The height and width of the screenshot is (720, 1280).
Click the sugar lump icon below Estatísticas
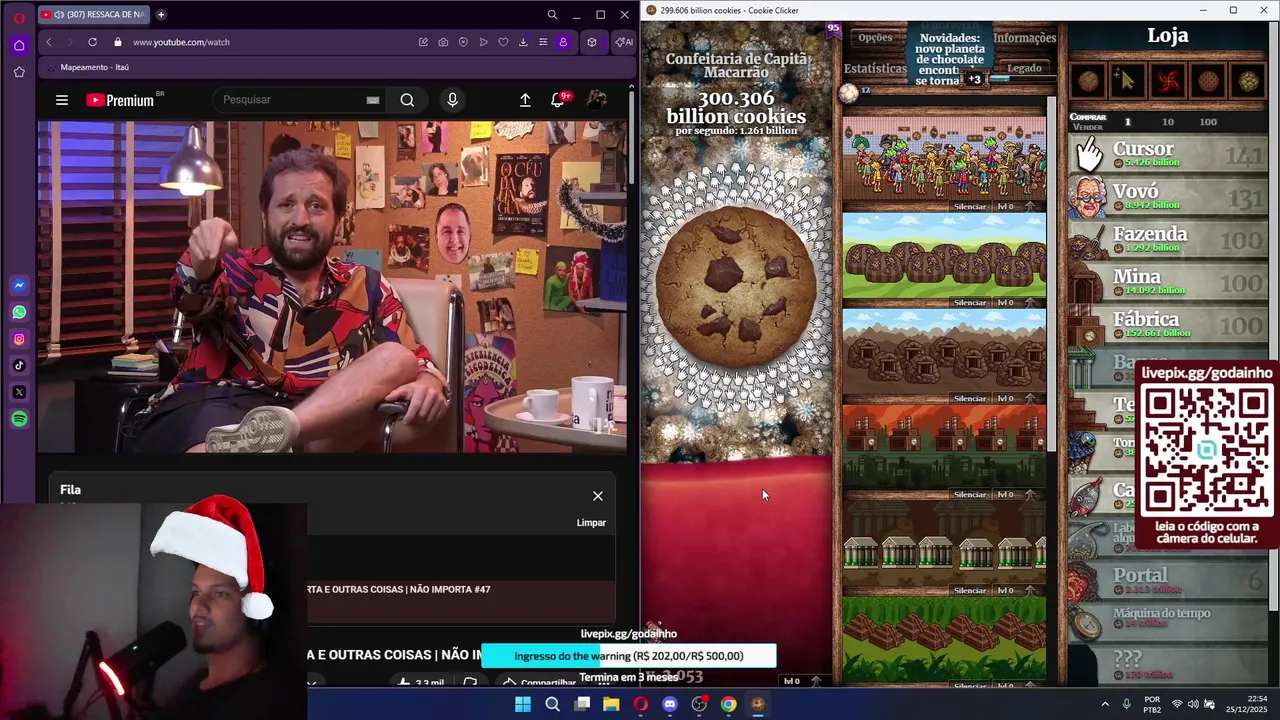[849, 93]
